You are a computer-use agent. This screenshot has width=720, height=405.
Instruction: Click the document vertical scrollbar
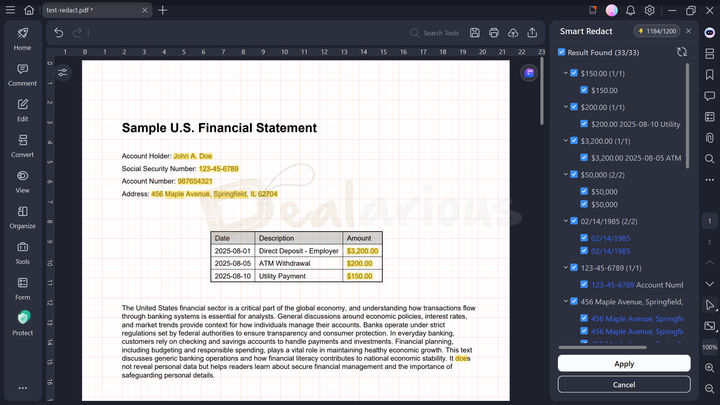click(542, 91)
